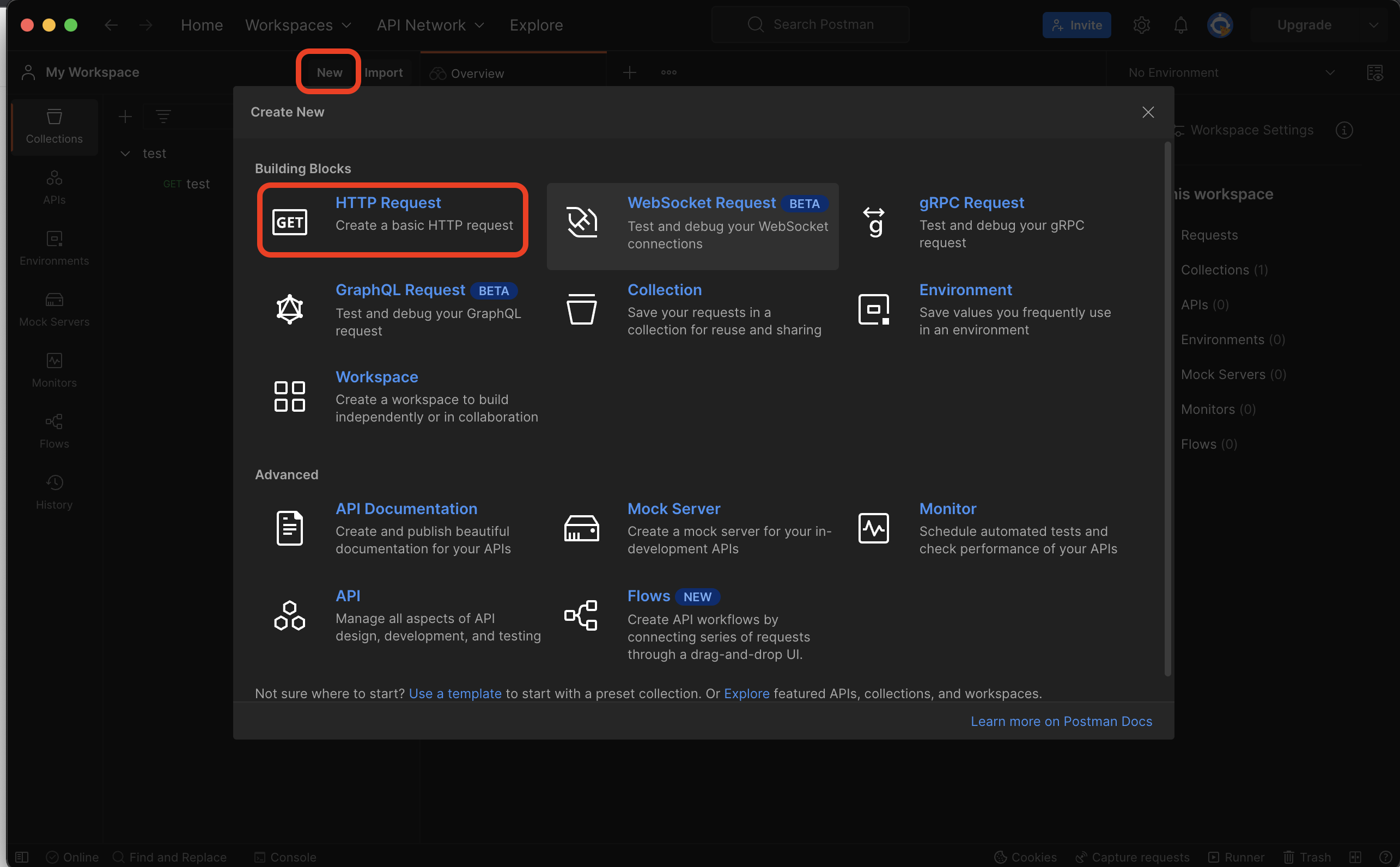
Task: Collapse the test collection folder
Action: tap(125, 154)
